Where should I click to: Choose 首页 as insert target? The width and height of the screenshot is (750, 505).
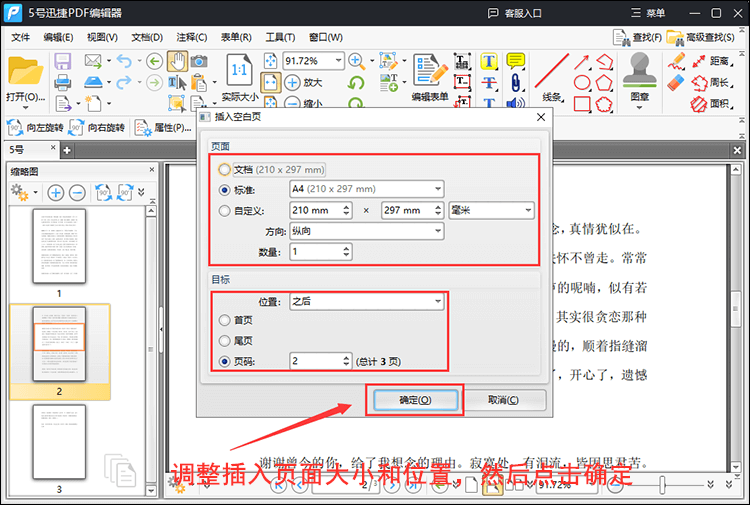point(224,320)
